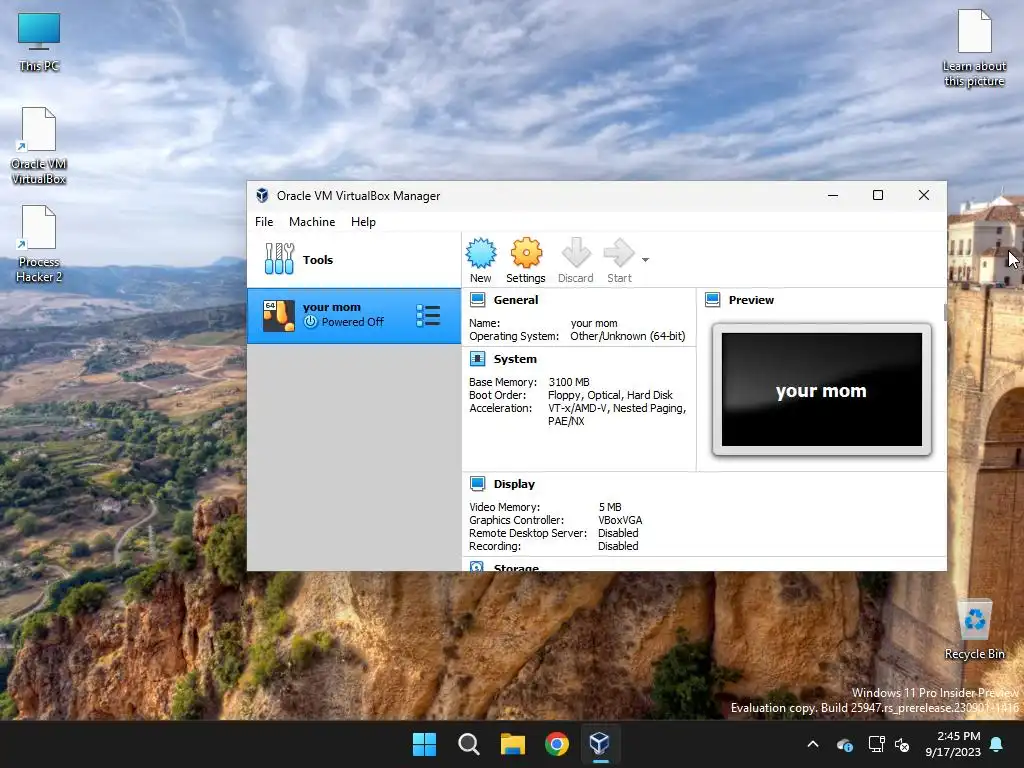Select the Tools entry in sidebar
The width and height of the screenshot is (1024, 768).
tap(354, 259)
